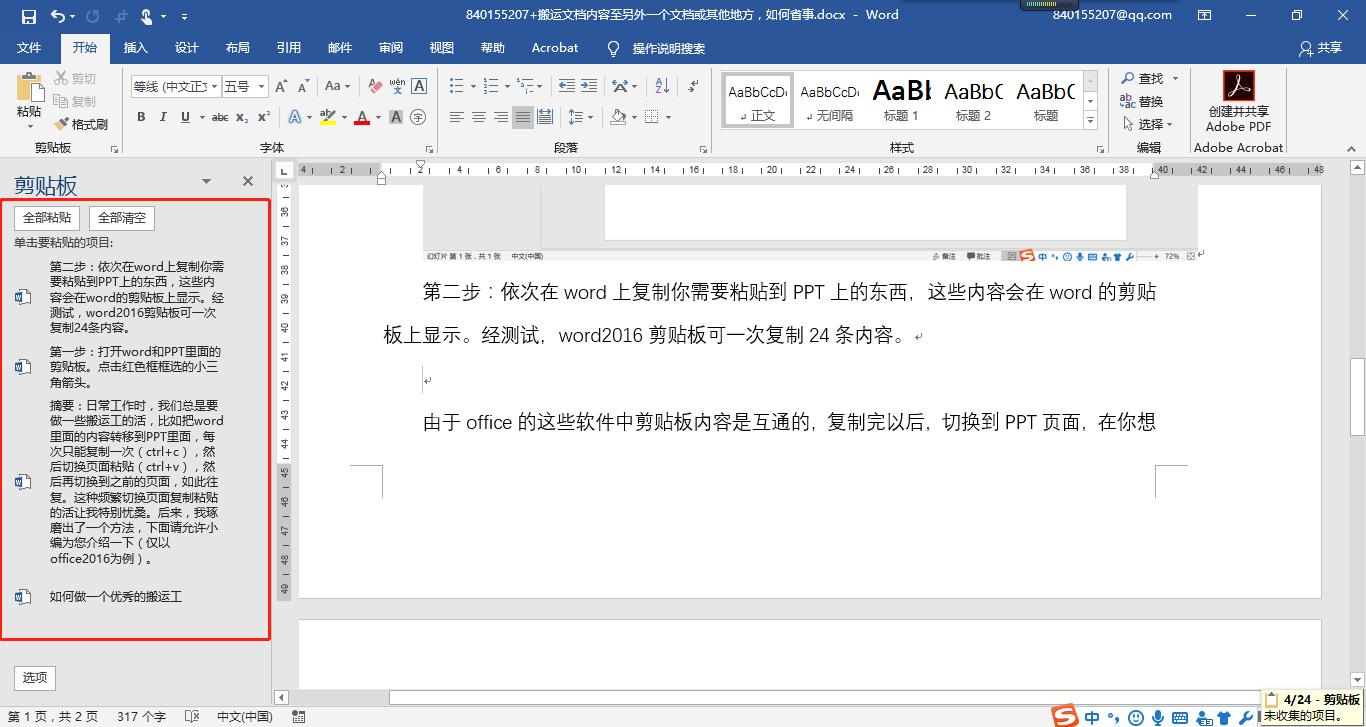Click the 全部粘贴 (Paste All) button
Screen dimensions: 1366x727
(x=46, y=218)
